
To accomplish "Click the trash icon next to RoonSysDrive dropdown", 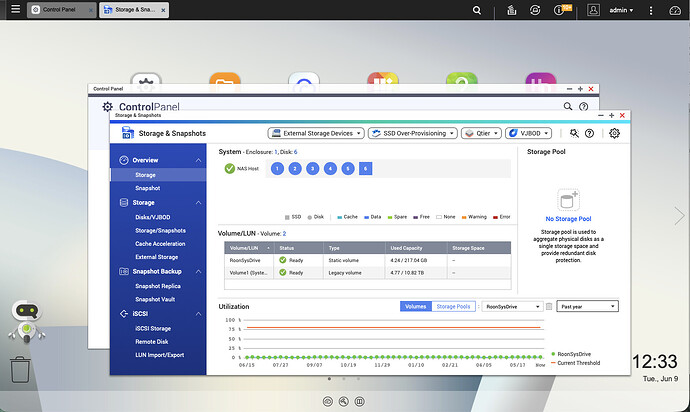I will coord(549,306).
